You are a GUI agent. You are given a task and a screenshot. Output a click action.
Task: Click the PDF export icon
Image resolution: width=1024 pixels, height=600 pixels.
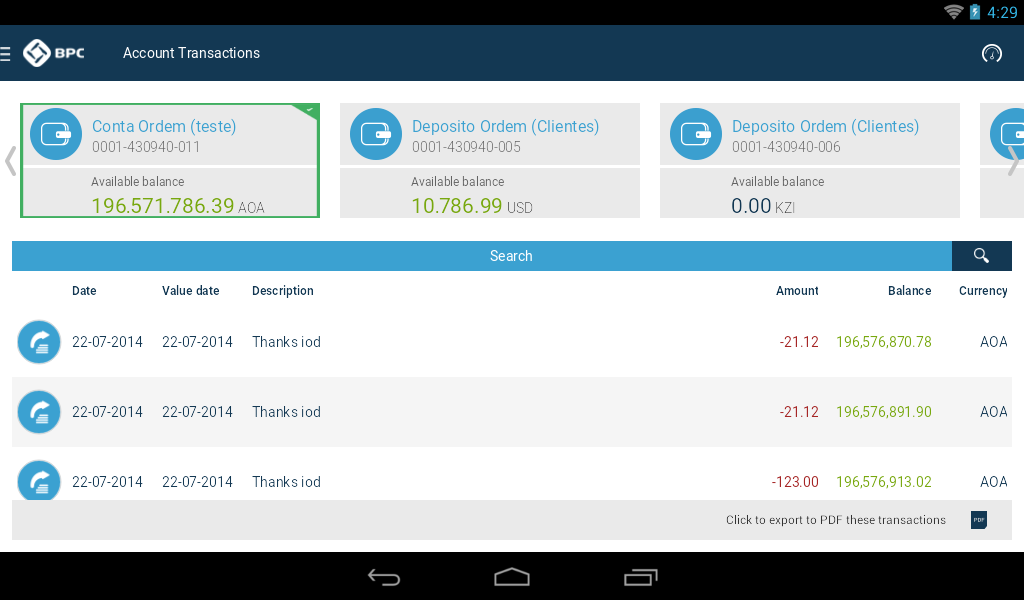click(977, 520)
